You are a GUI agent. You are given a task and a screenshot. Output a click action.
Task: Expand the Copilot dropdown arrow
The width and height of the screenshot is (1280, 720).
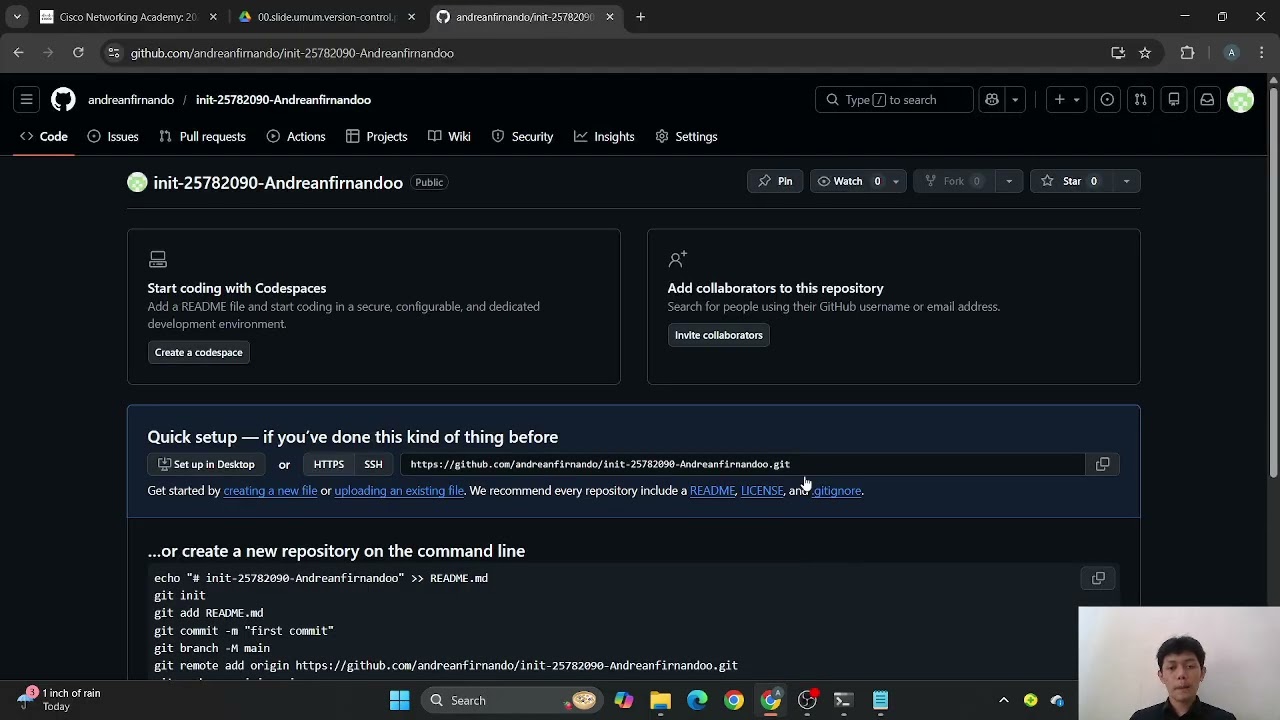pos(1015,100)
